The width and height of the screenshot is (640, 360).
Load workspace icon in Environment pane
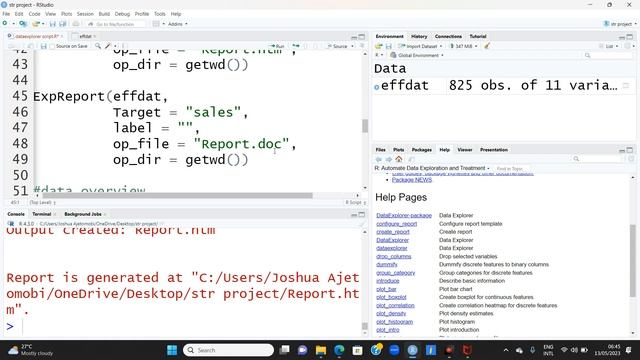(379, 46)
